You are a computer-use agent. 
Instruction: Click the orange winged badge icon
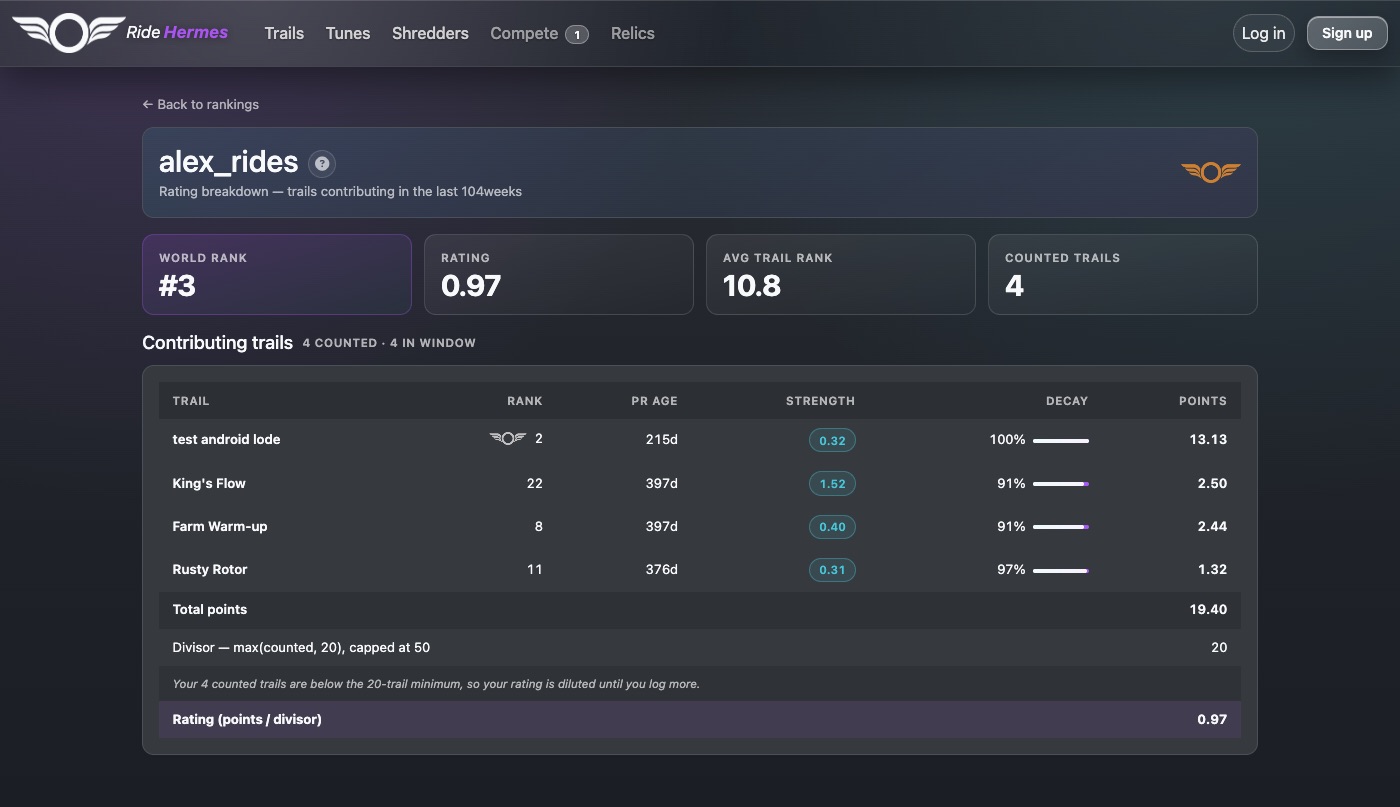pos(1210,172)
